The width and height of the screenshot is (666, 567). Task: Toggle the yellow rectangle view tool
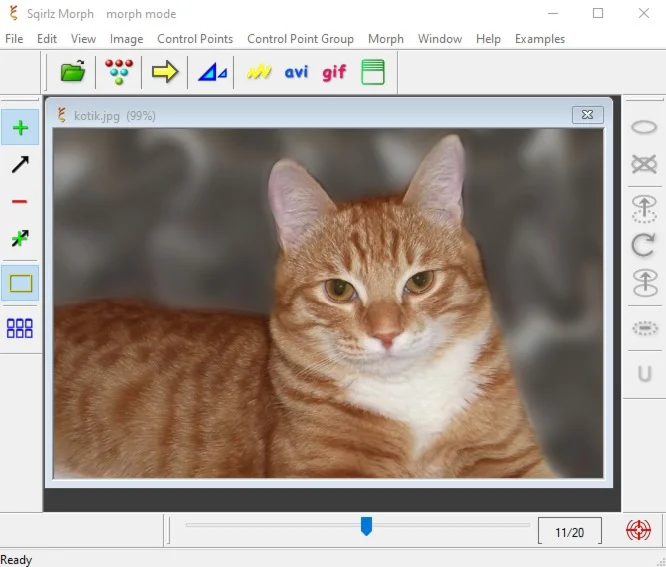pos(20,283)
